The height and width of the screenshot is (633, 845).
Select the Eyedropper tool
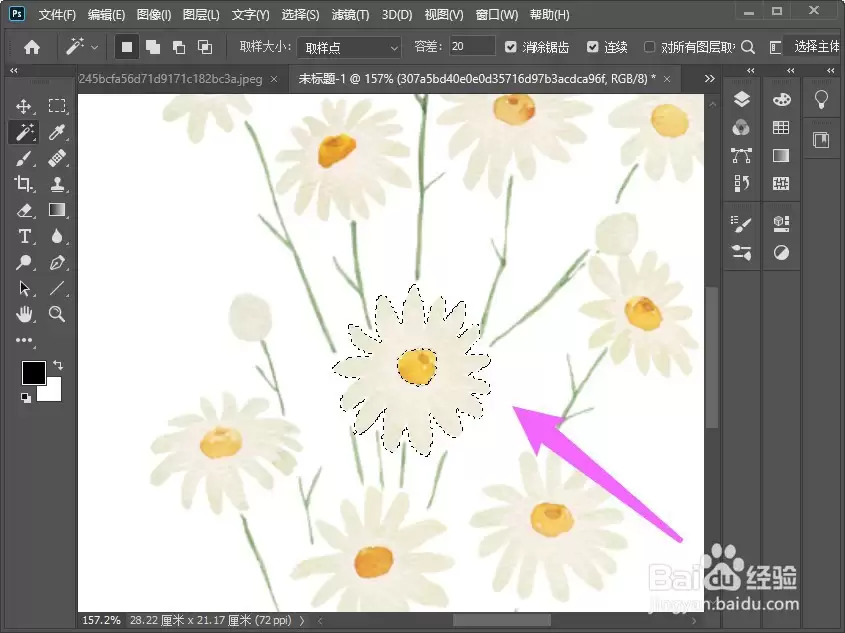point(57,132)
